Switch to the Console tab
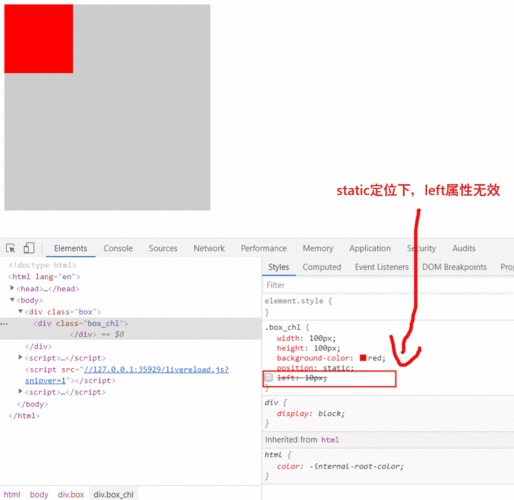 point(118,248)
